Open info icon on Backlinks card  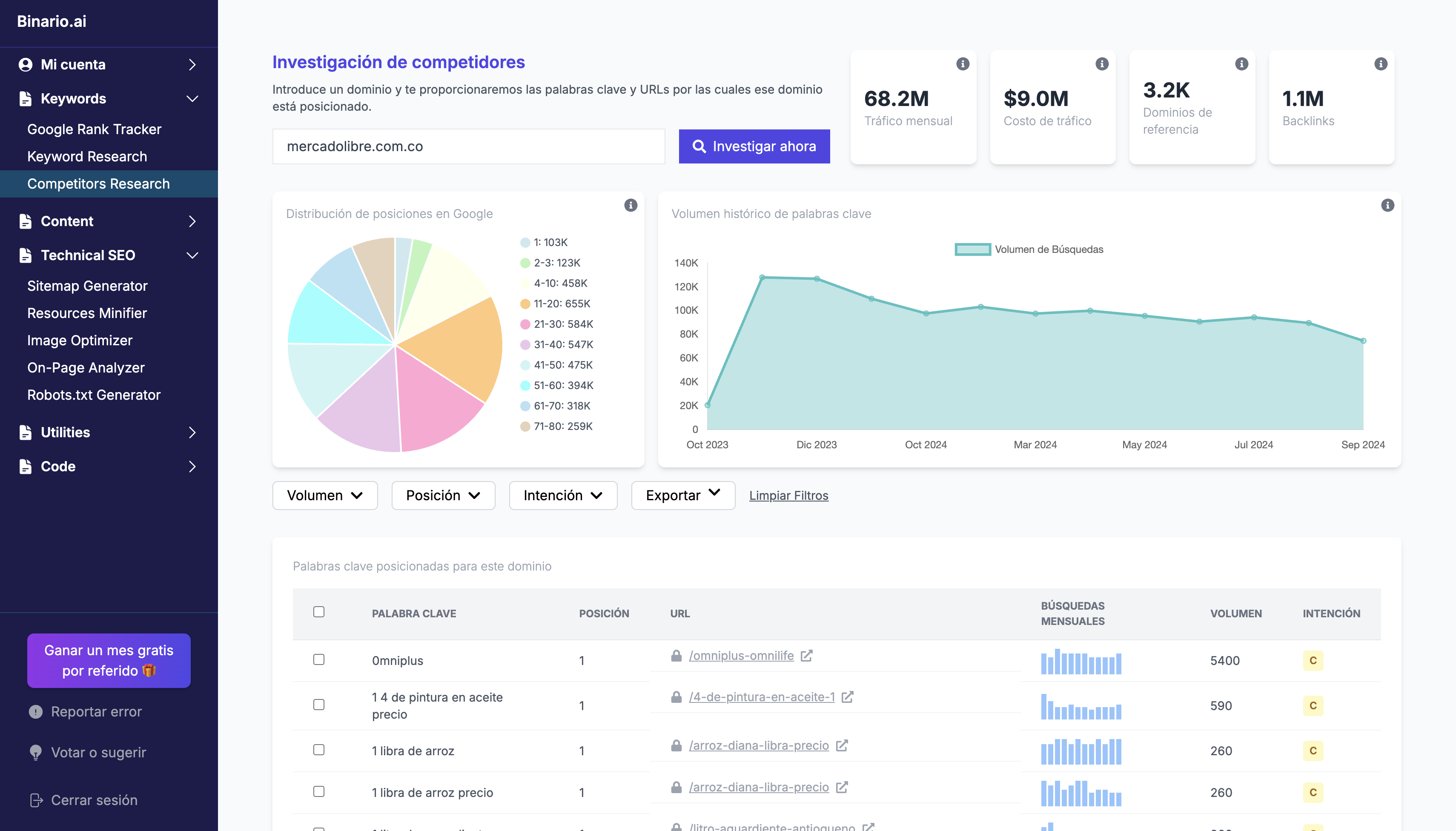[x=1380, y=64]
